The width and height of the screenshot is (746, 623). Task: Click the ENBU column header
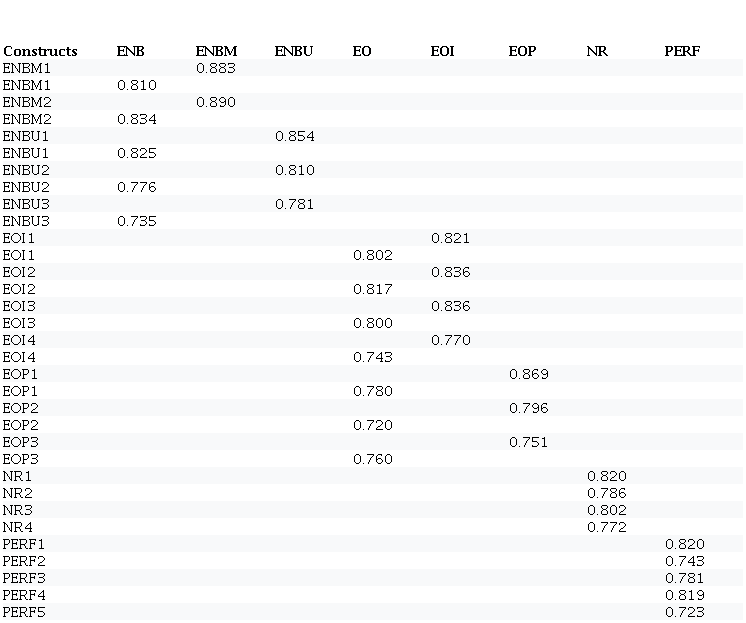(293, 51)
